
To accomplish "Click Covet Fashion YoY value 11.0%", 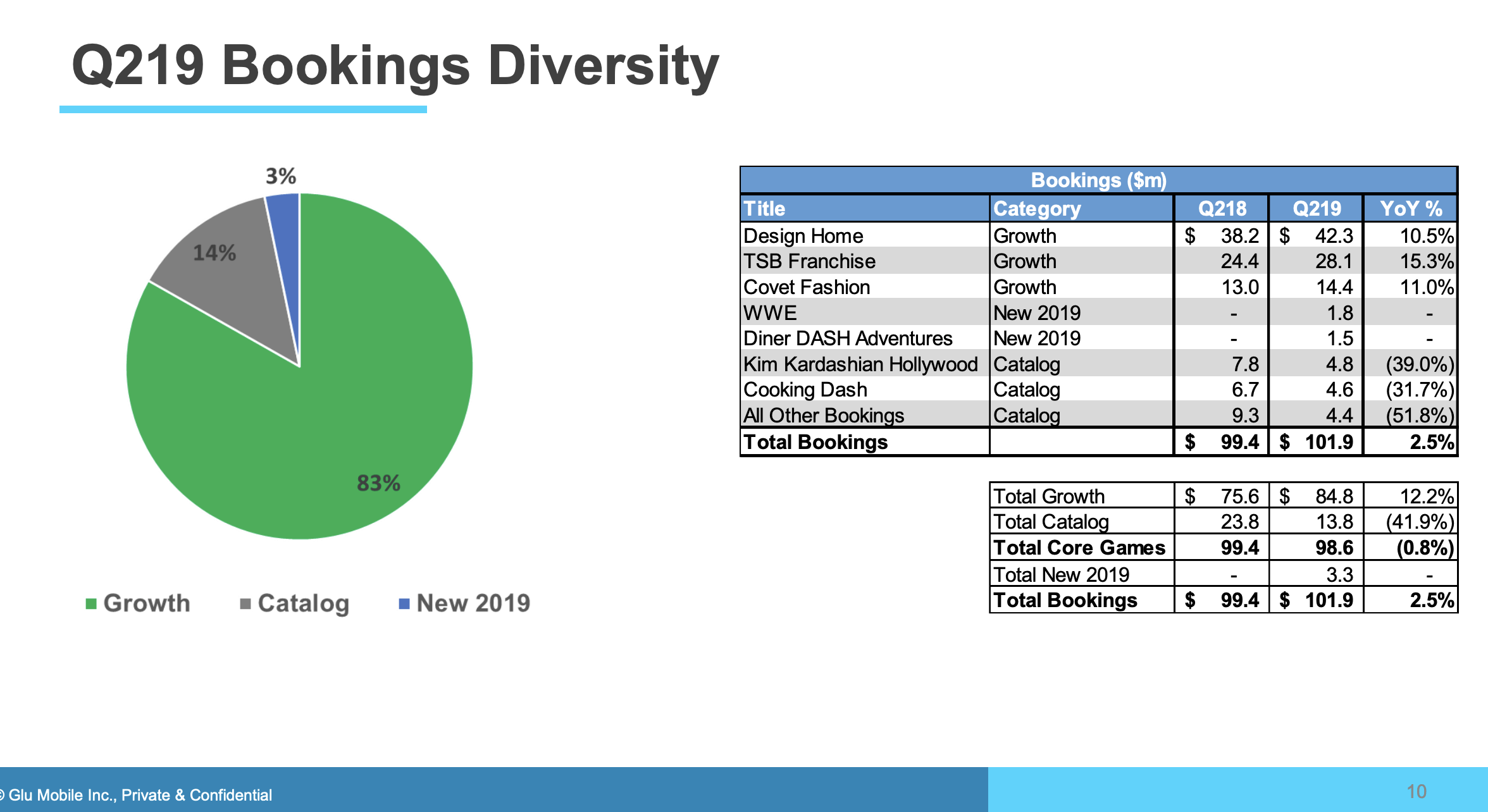I will coord(1427,287).
